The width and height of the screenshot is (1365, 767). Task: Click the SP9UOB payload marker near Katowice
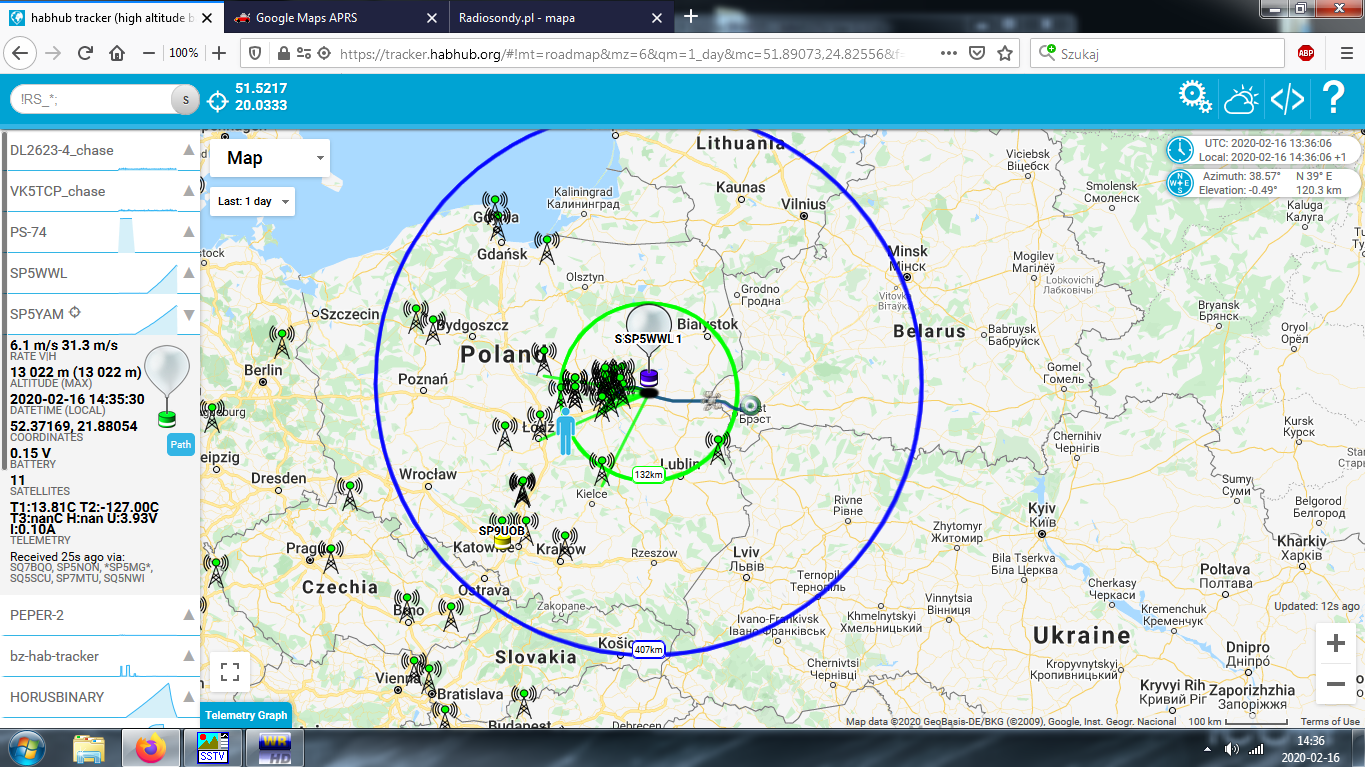(502, 539)
